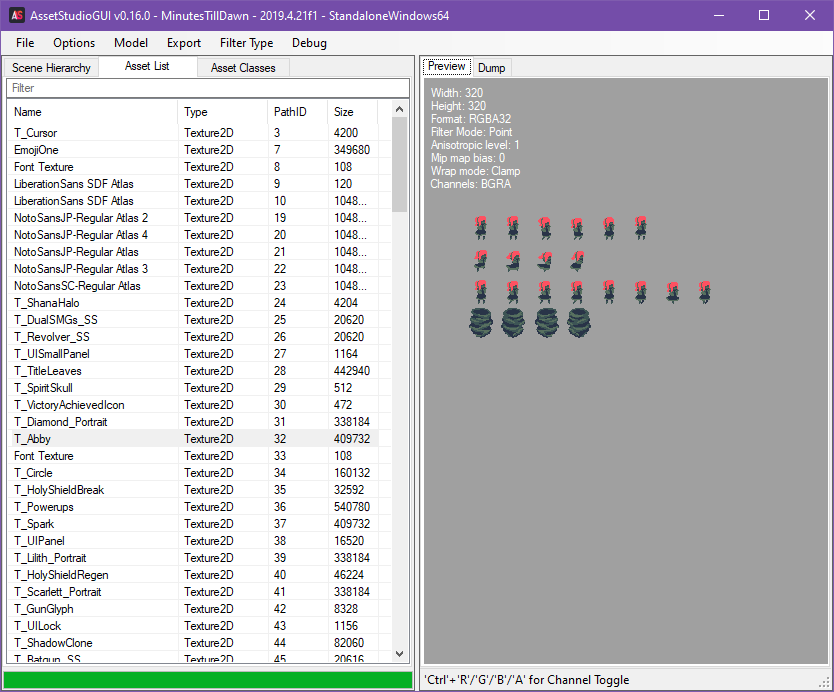
Task: Sort assets by Type column header
Action: 222,112
